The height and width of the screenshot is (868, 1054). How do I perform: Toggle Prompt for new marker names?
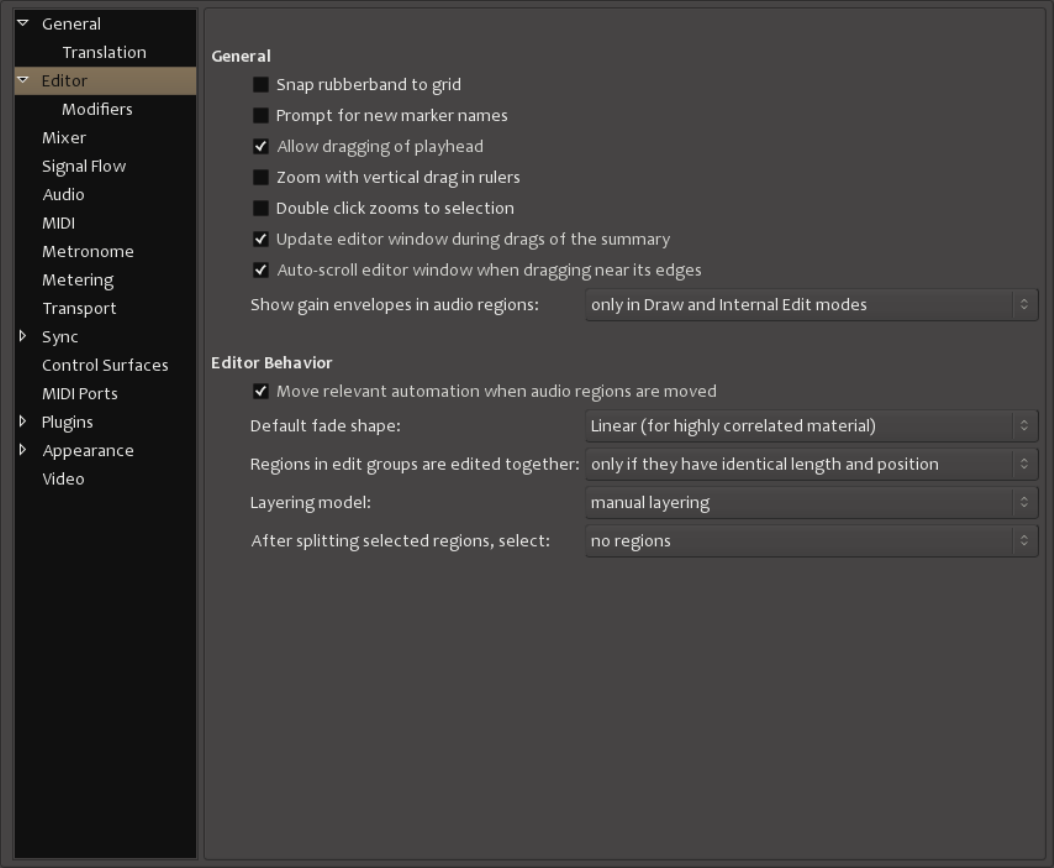click(261, 116)
